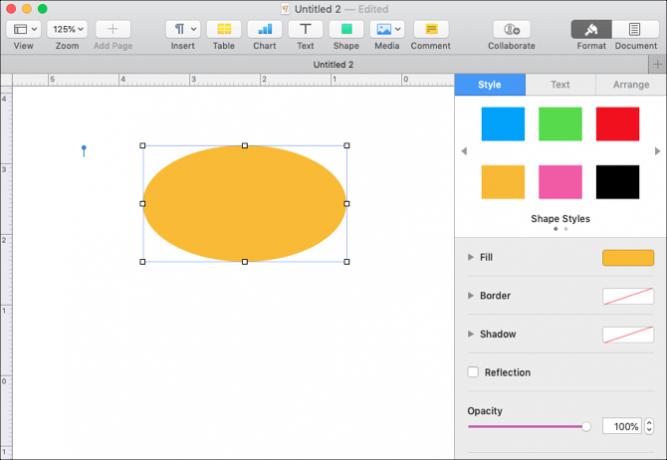
Task: Show previous shape styles page
Action: click(464, 151)
